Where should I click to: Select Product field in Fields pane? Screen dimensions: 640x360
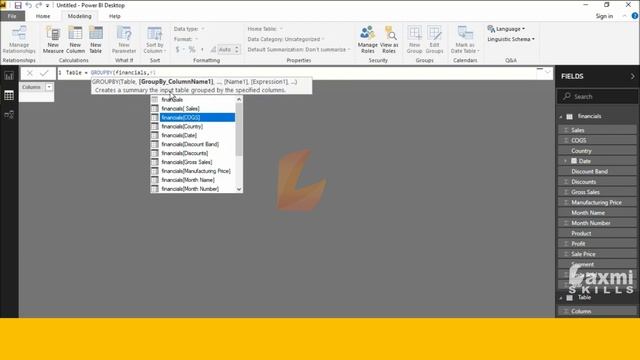[x=598, y=233]
